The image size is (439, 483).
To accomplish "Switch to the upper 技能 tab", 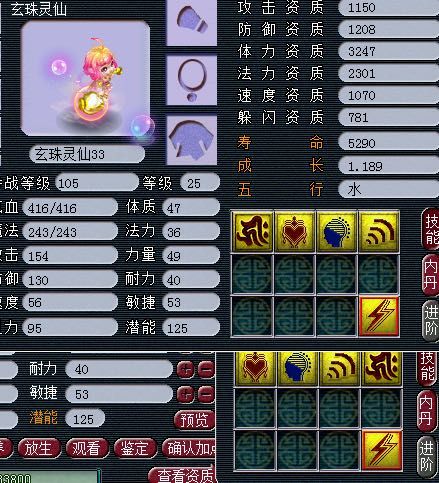I will (x=431, y=229).
